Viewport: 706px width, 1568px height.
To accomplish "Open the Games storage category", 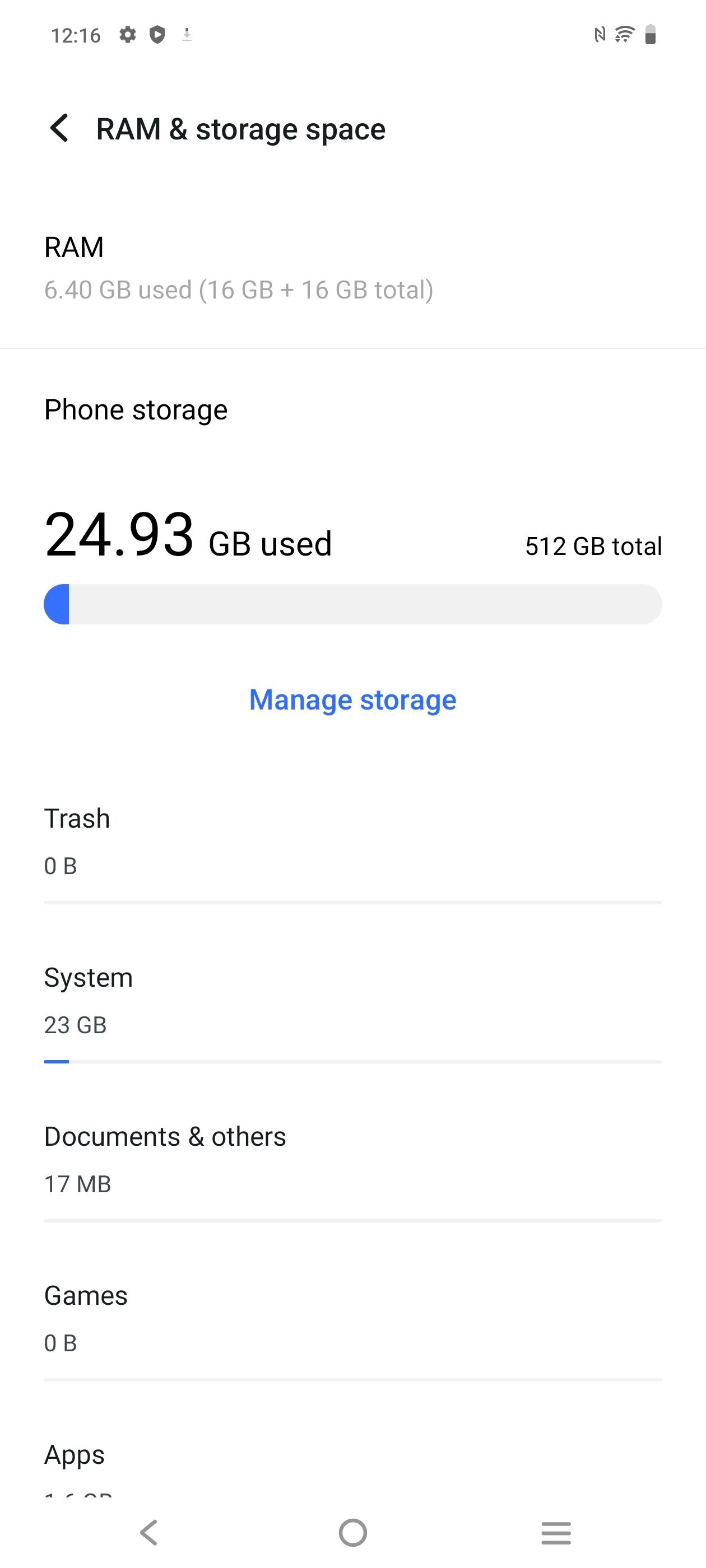I will click(x=352, y=1318).
